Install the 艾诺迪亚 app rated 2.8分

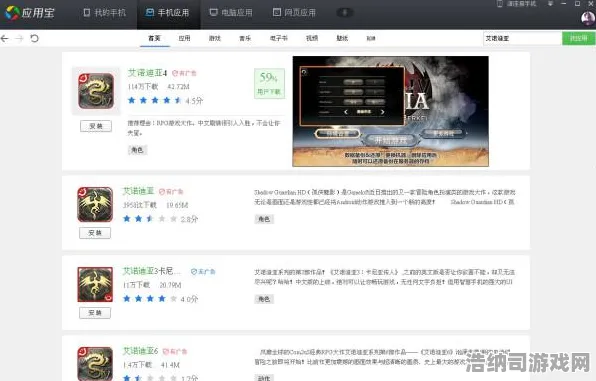click(x=95, y=233)
